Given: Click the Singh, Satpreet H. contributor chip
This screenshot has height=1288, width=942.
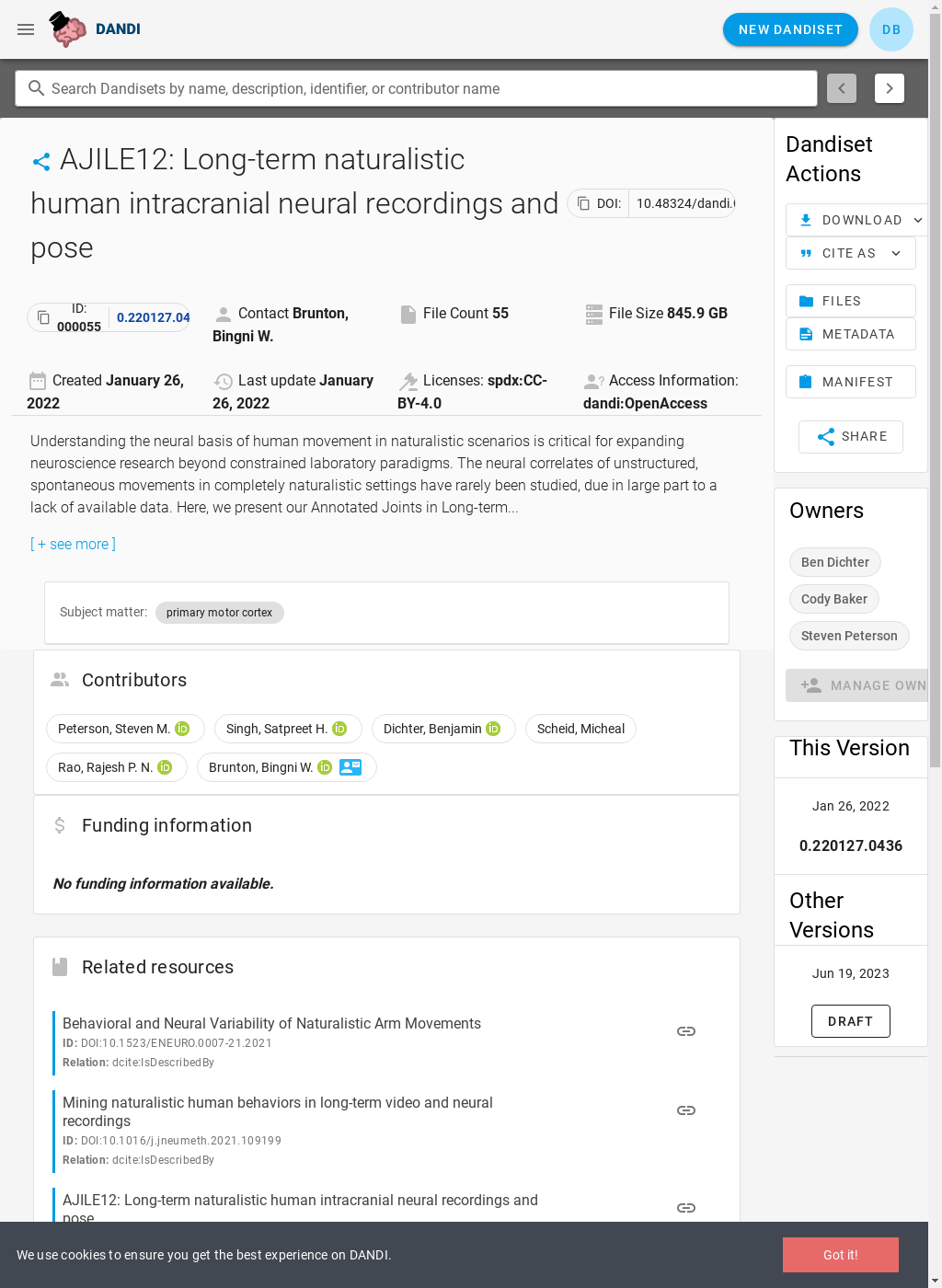Looking at the screenshot, I should 288,729.
